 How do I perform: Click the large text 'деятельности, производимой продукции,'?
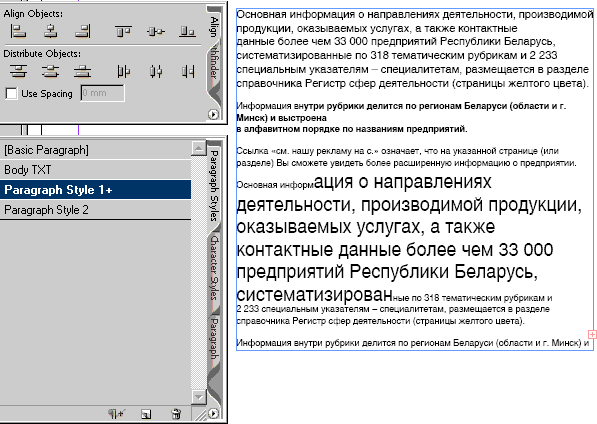(x=409, y=205)
